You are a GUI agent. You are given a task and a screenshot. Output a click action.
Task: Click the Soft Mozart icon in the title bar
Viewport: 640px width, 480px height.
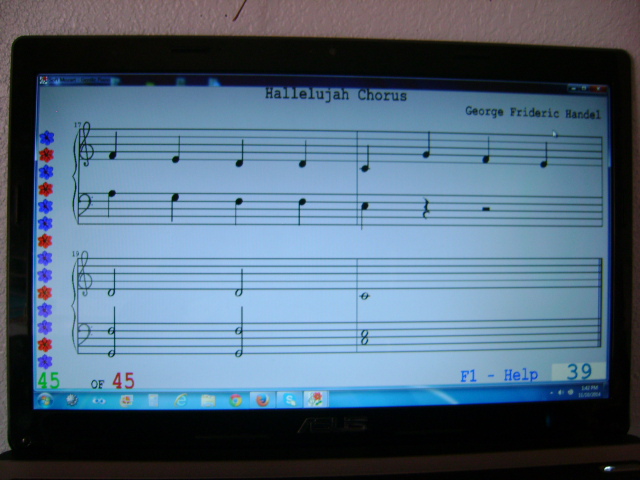[43, 80]
